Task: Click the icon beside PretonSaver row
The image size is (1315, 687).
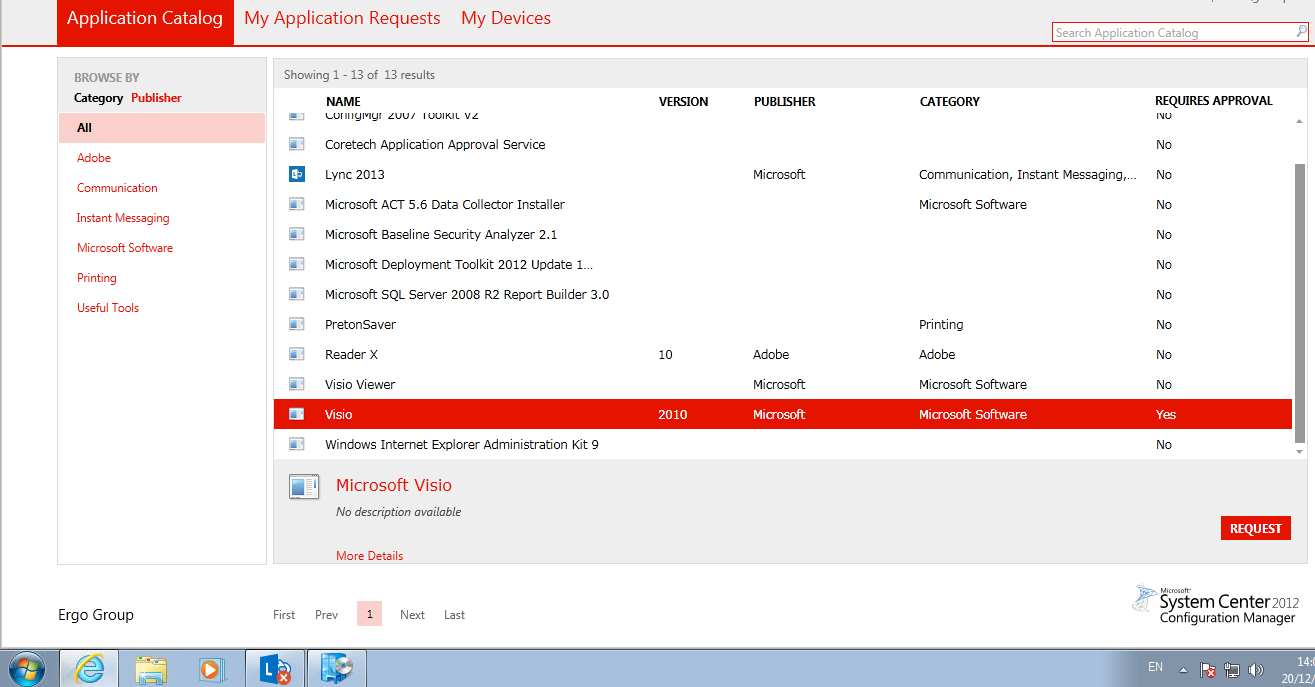Action: point(297,324)
